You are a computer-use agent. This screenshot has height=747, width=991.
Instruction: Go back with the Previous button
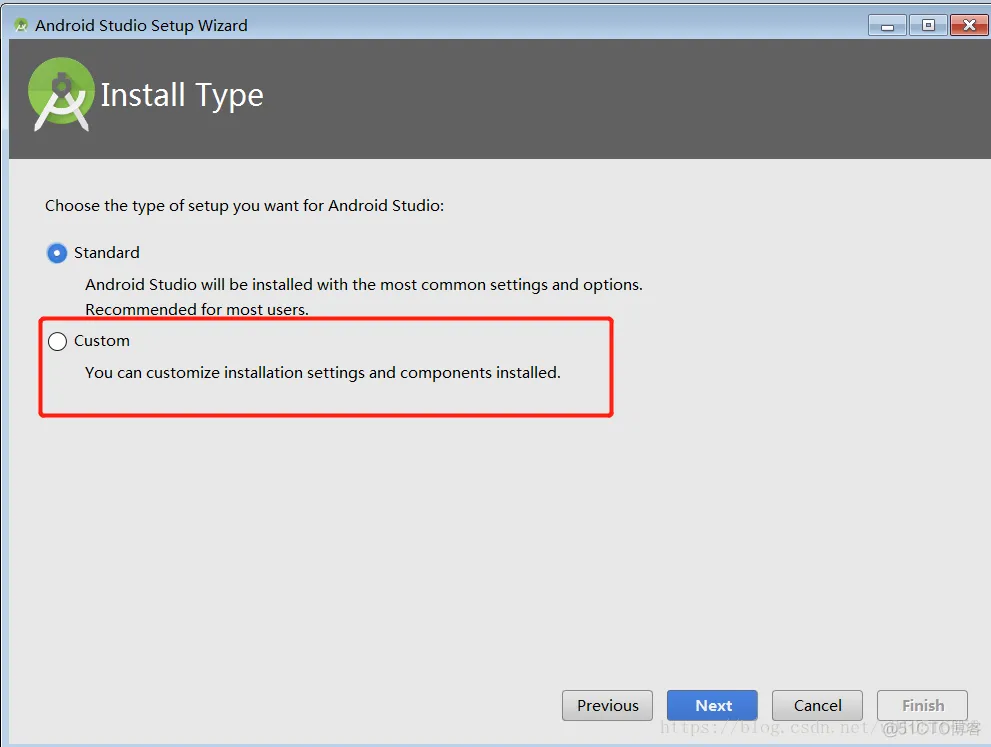607,705
